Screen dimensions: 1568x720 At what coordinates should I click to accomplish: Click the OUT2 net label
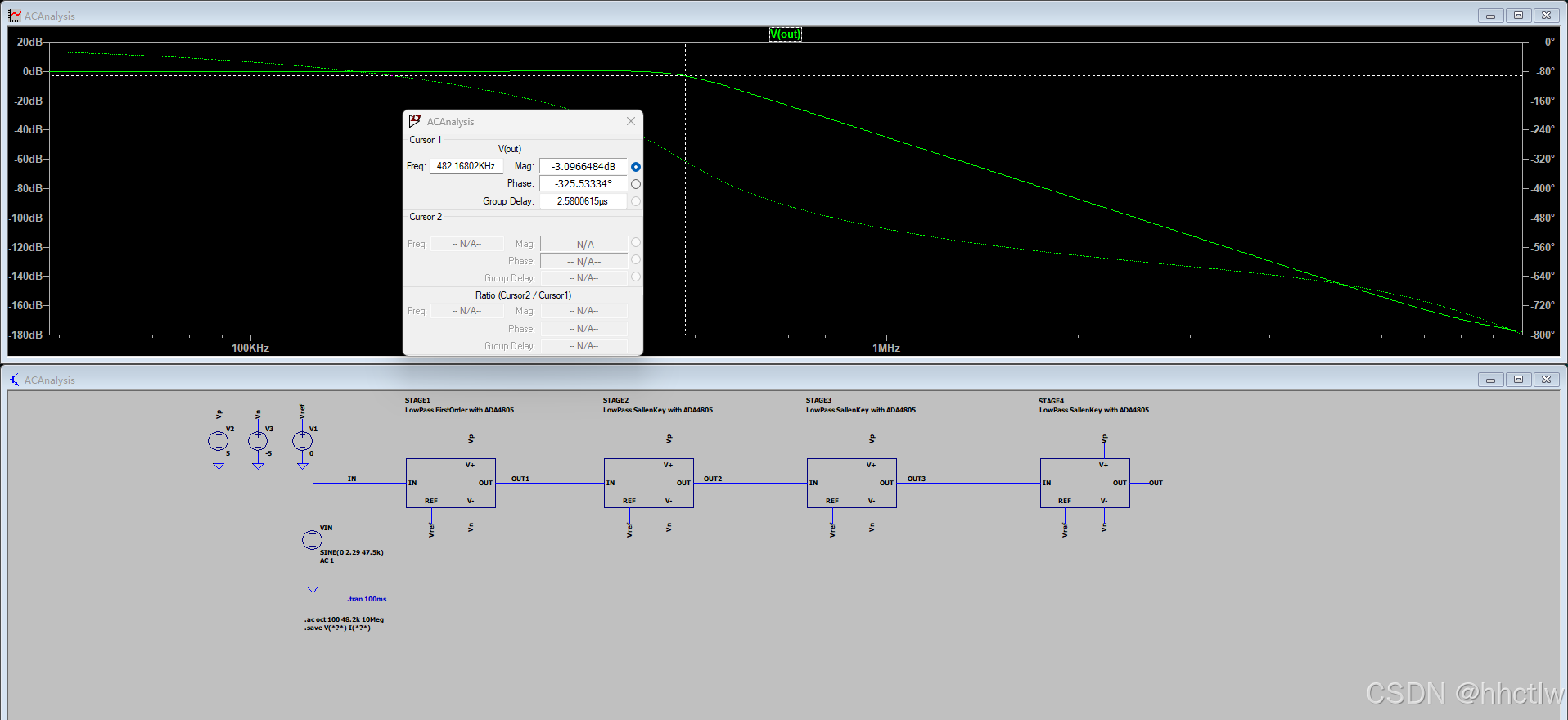(x=713, y=479)
